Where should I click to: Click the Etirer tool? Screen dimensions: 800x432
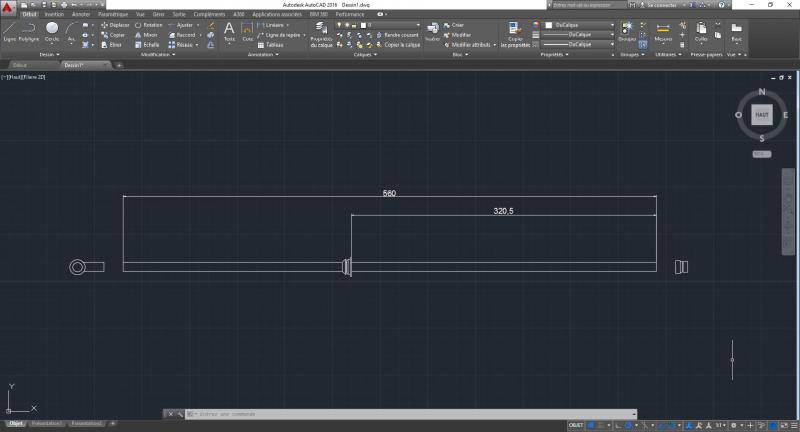point(111,45)
